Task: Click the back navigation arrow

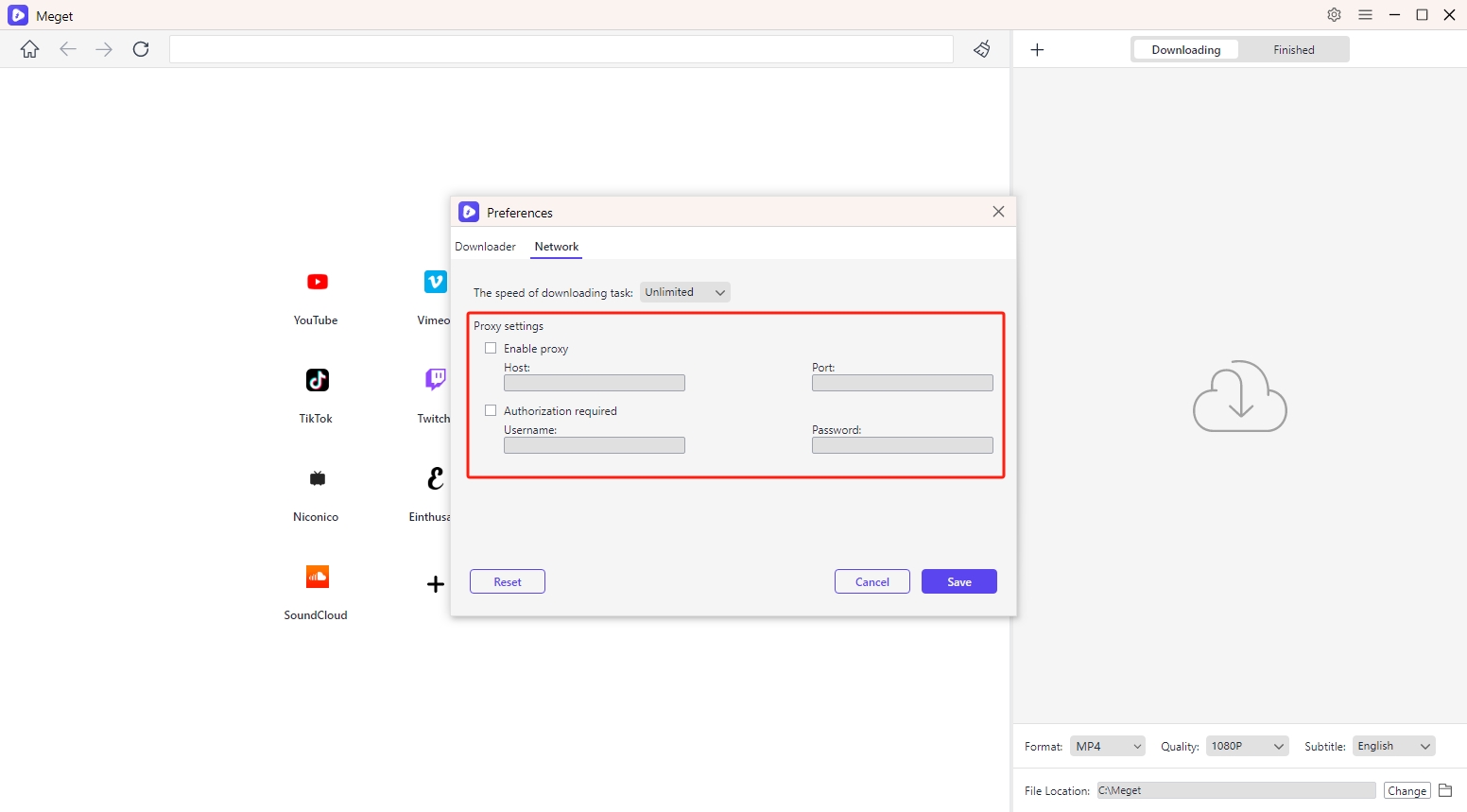Action: pyautogui.click(x=67, y=49)
